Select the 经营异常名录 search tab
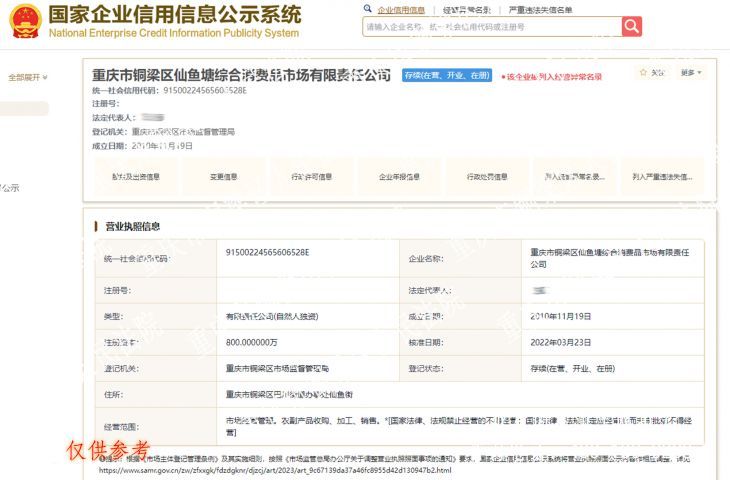 click(x=466, y=10)
